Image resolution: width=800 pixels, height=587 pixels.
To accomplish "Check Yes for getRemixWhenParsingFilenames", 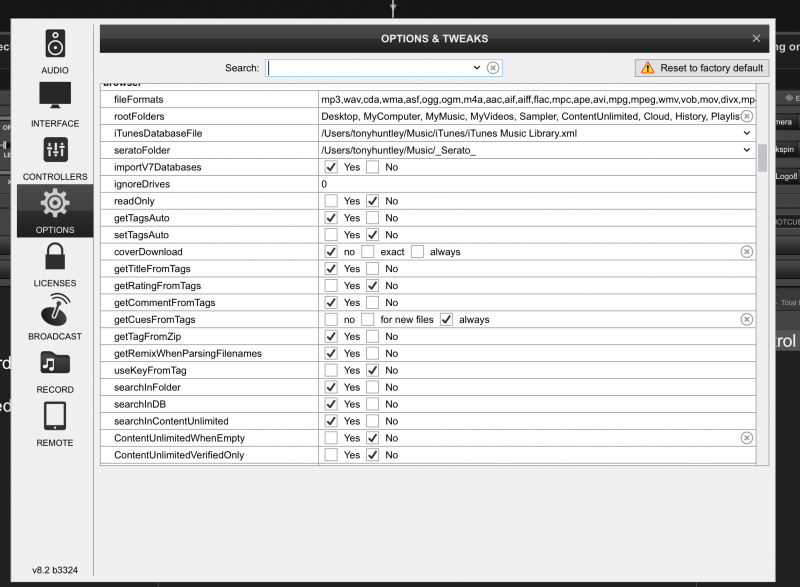I will tap(331, 353).
